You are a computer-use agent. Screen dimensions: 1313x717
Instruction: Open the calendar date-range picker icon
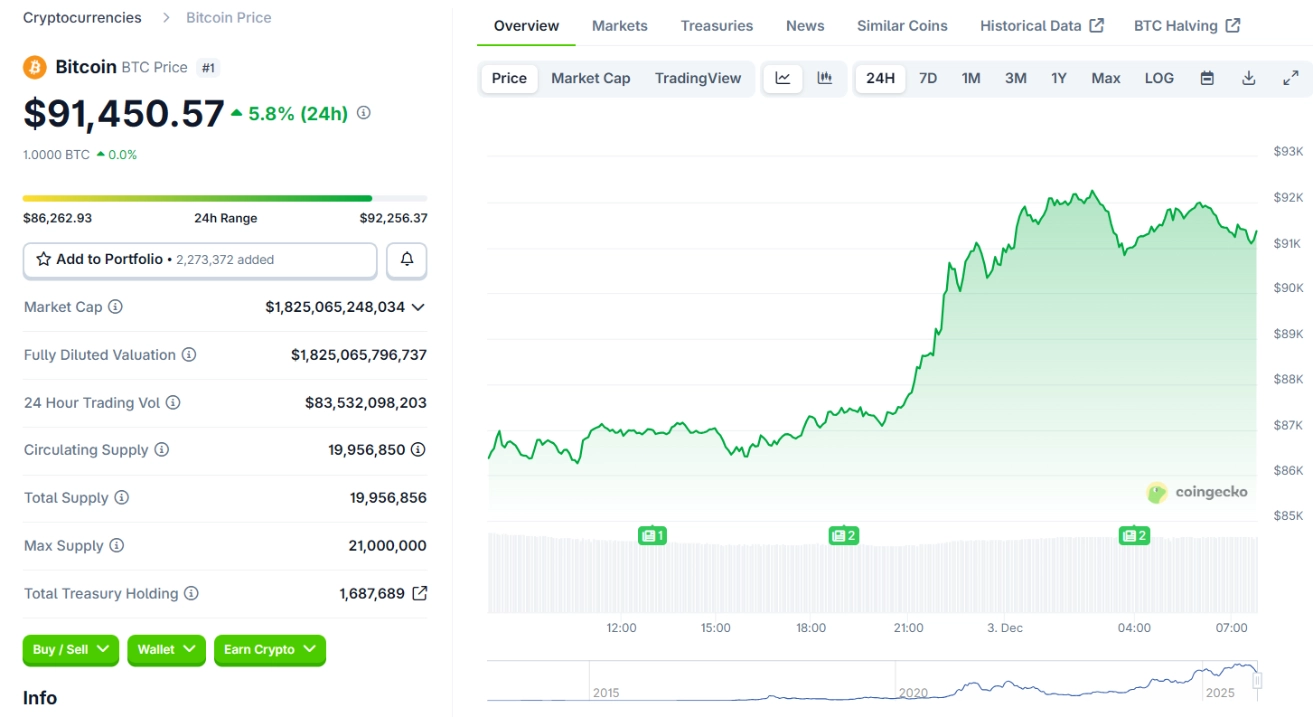point(1206,78)
